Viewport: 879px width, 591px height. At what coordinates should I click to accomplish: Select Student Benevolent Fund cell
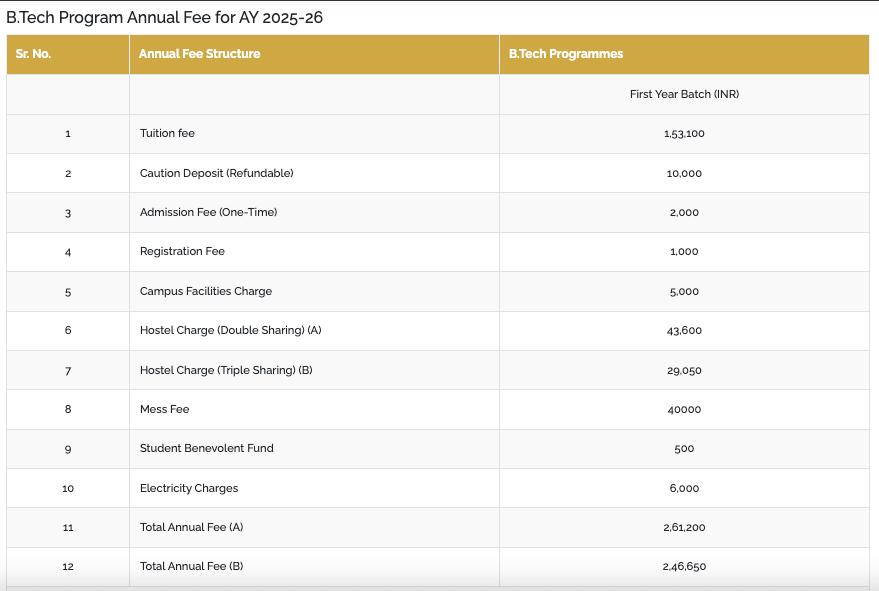(206, 449)
